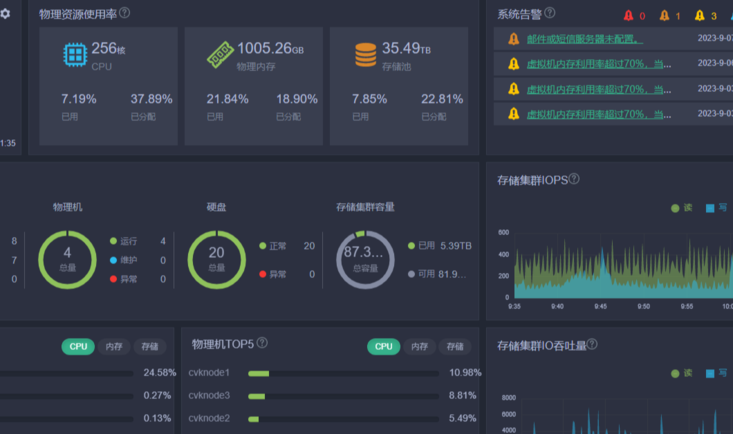Switch 物理机TOP5 to the CPU tab

pyautogui.click(x=384, y=347)
